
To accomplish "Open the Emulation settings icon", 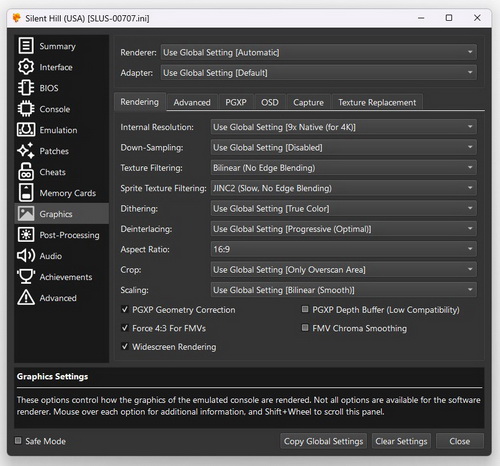I will coord(26,130).
